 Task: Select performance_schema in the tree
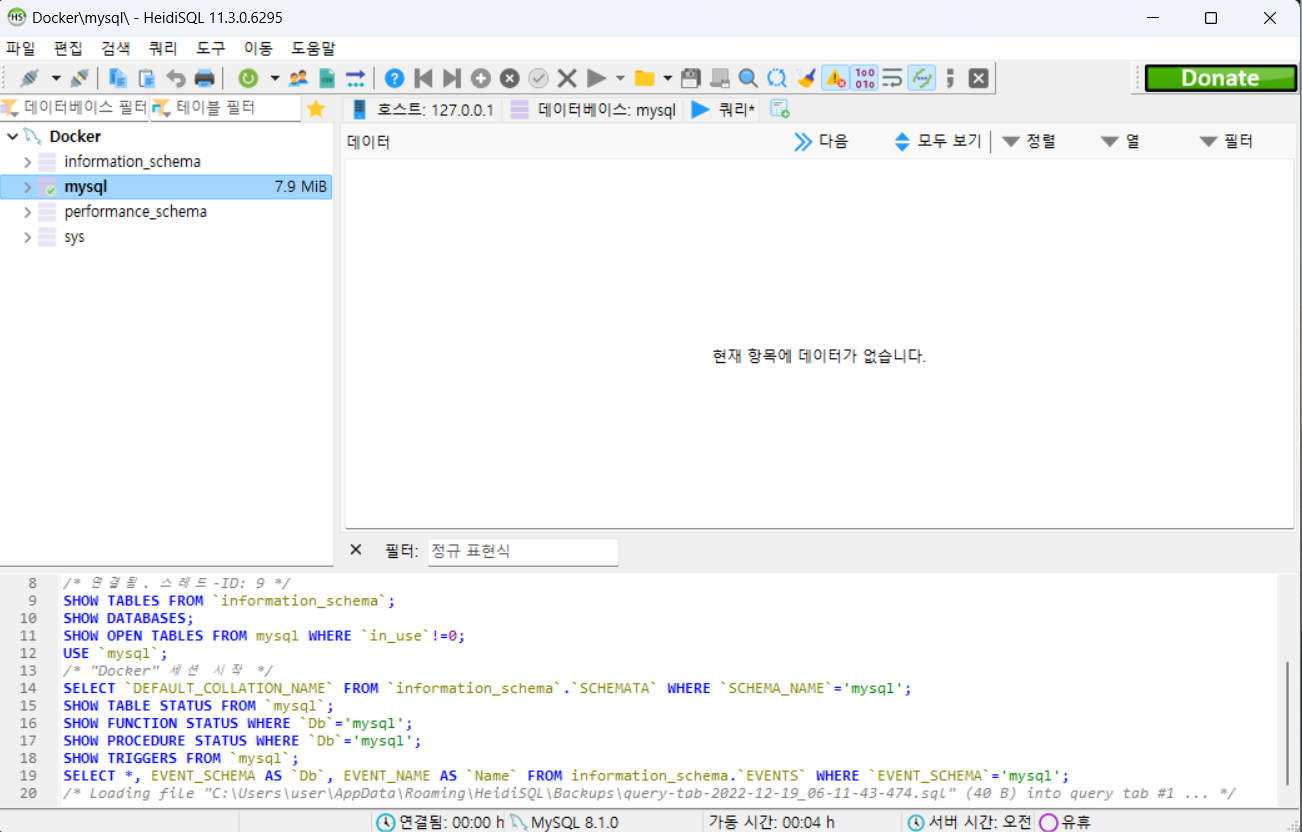click(135, 212)
